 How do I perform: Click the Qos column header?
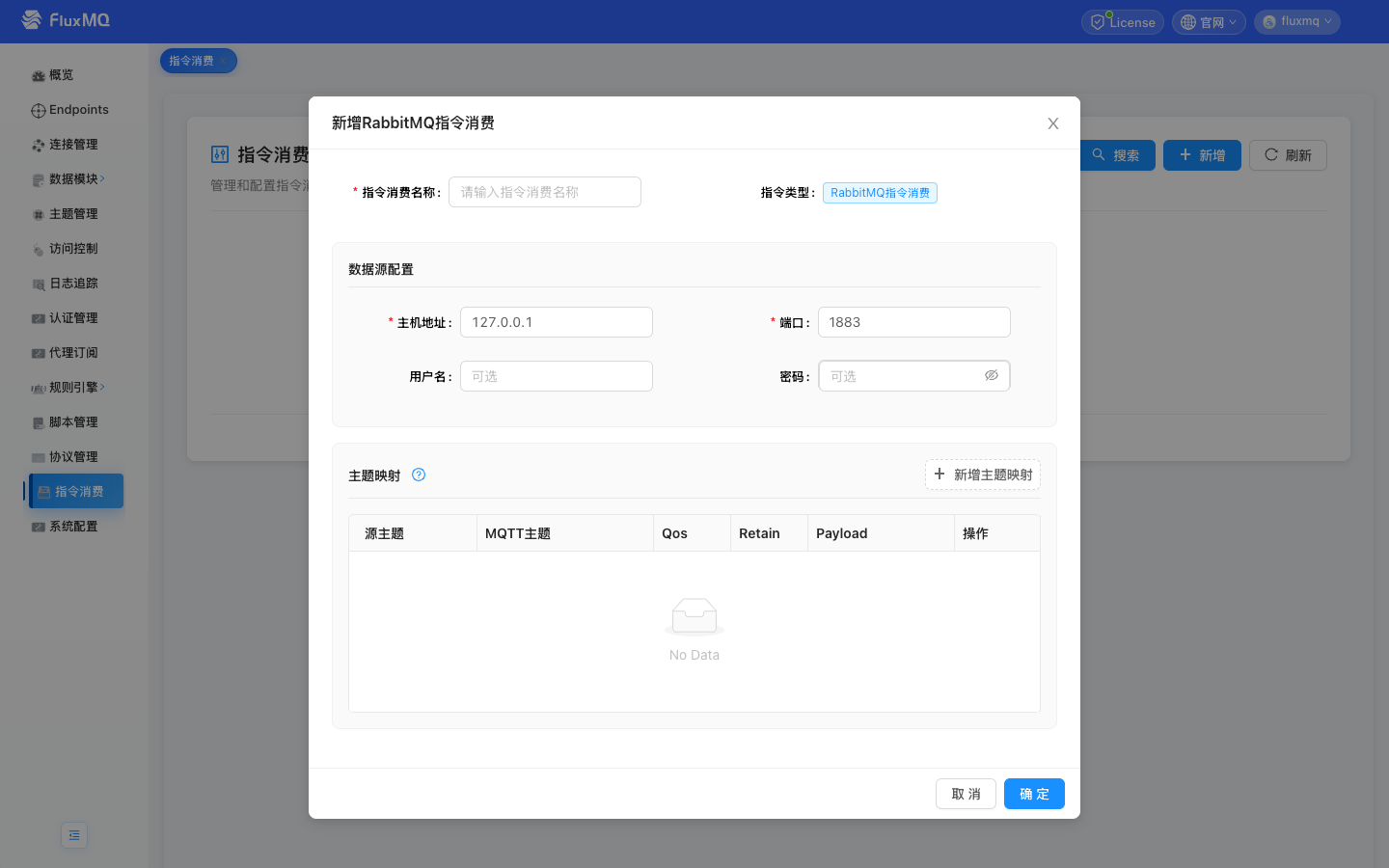pyautogui.click(x=693, y=533)
